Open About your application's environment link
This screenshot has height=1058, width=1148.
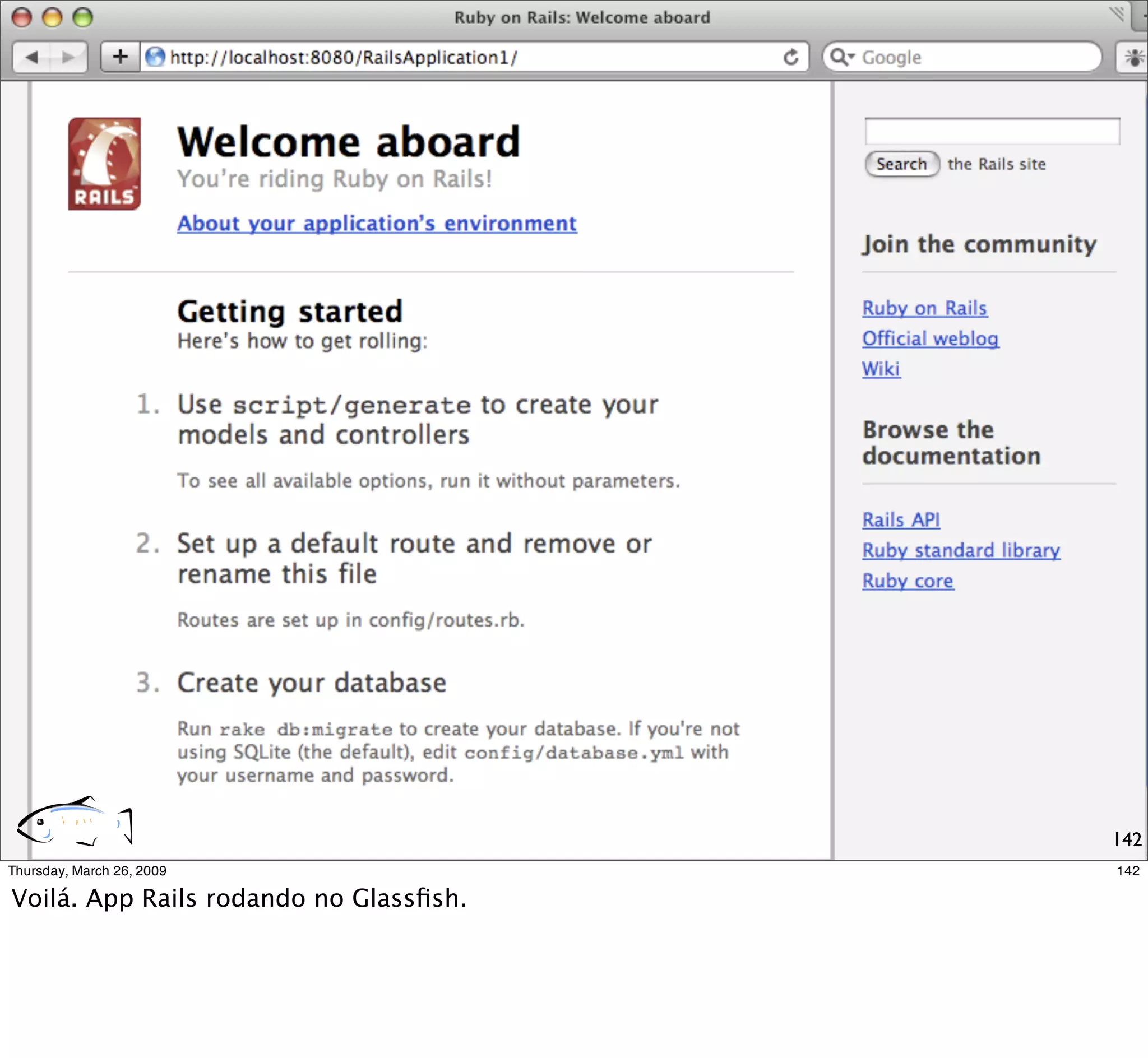[x=377, y=223]
